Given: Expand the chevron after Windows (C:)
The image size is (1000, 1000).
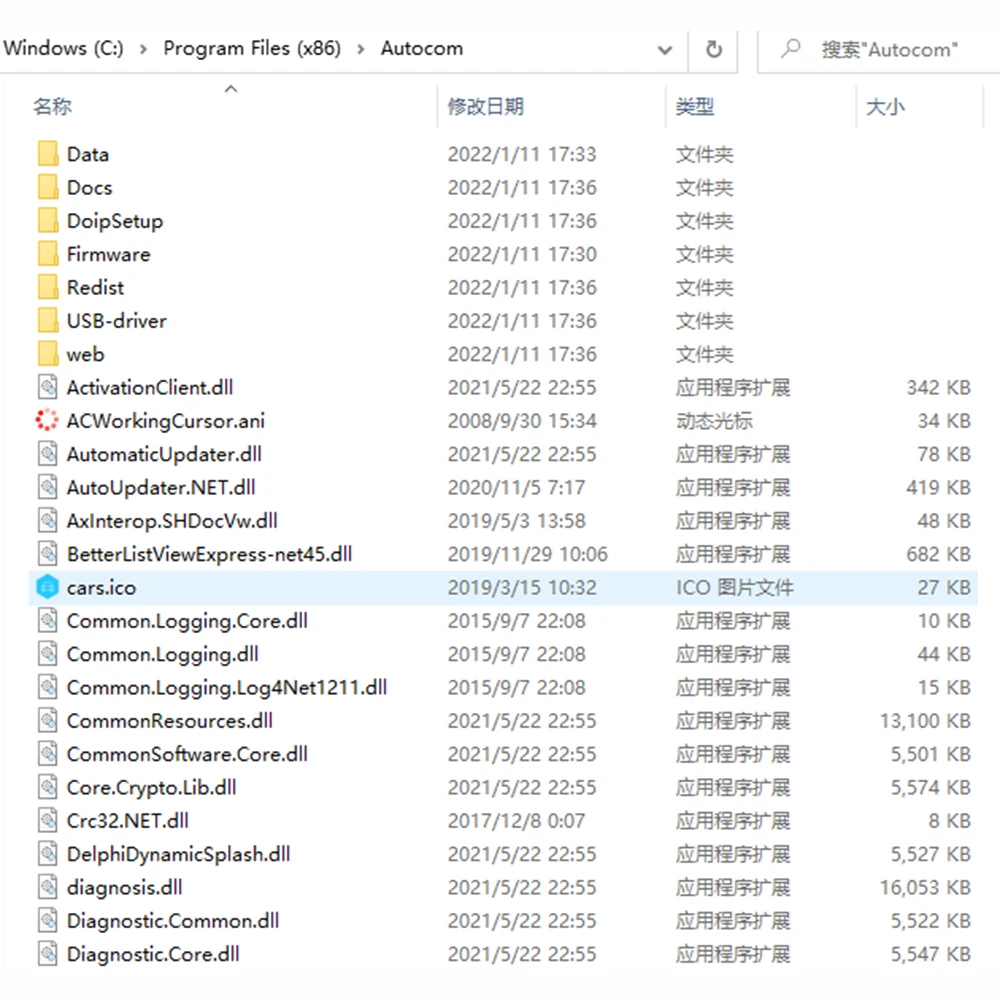Looking at the screenshot, I should pyautogui.click(x=143, y=49).
